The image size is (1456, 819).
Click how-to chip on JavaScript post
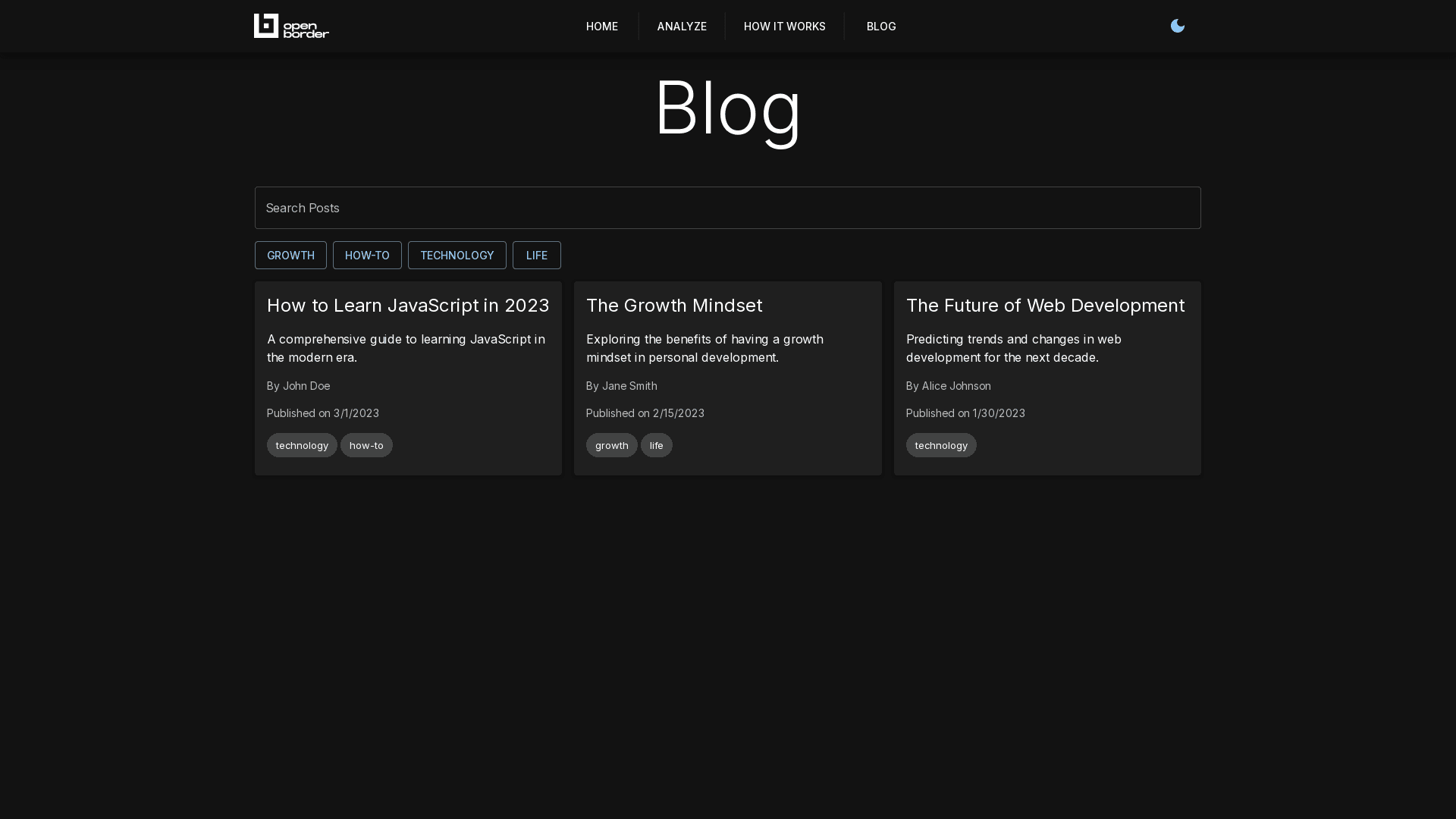click(x=366, y=445)
